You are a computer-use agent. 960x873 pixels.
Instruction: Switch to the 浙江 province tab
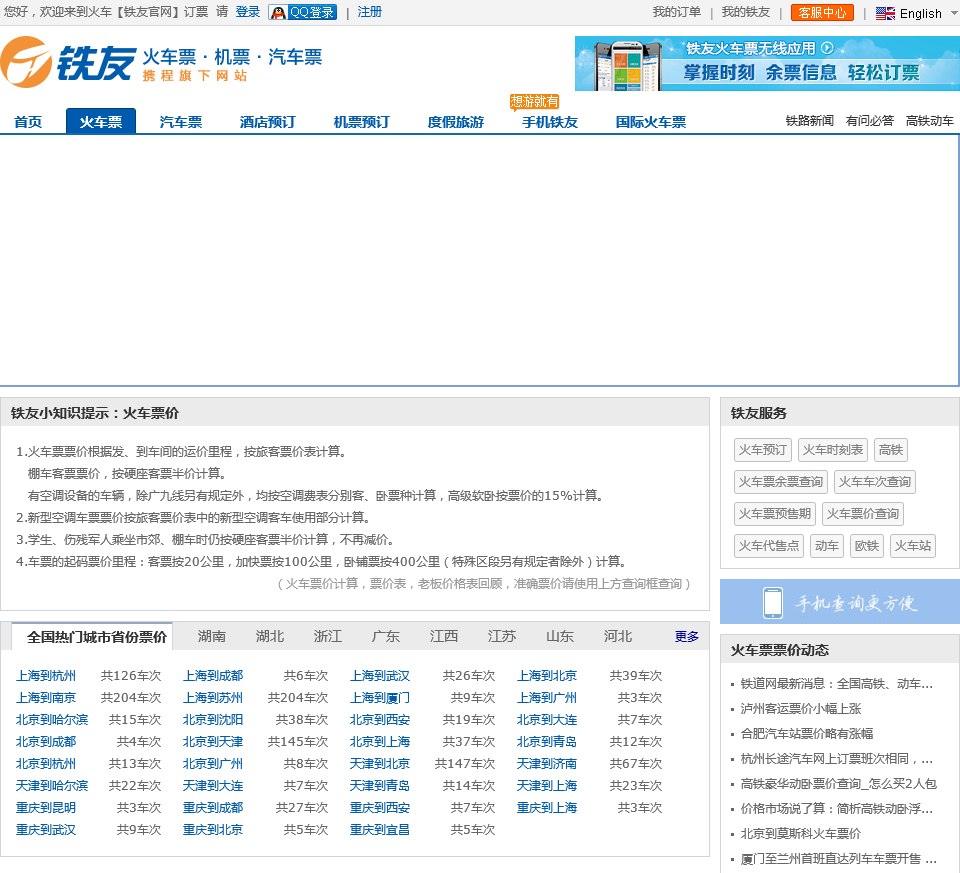coord(328,637)
